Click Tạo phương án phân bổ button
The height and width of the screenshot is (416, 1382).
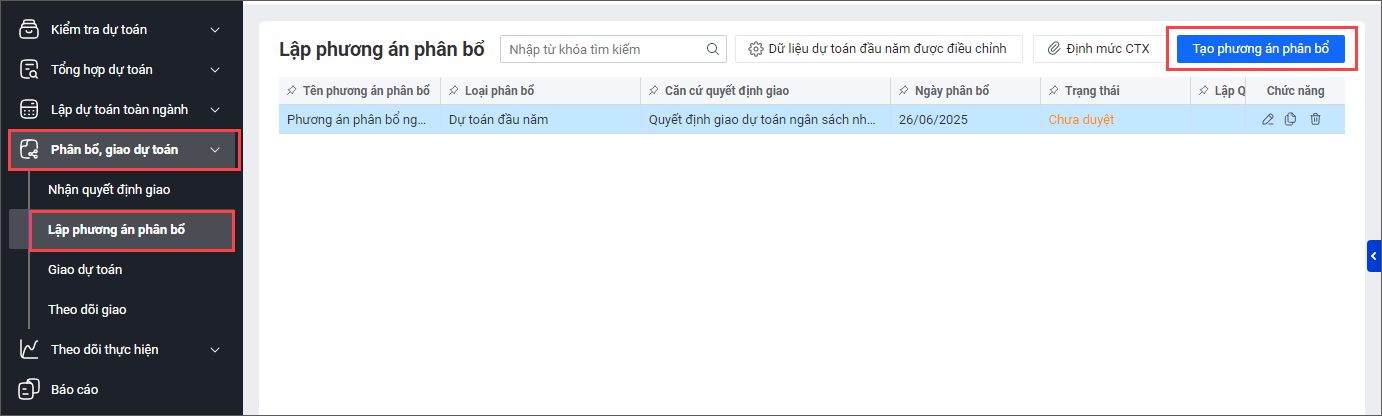click(1260, 48)
